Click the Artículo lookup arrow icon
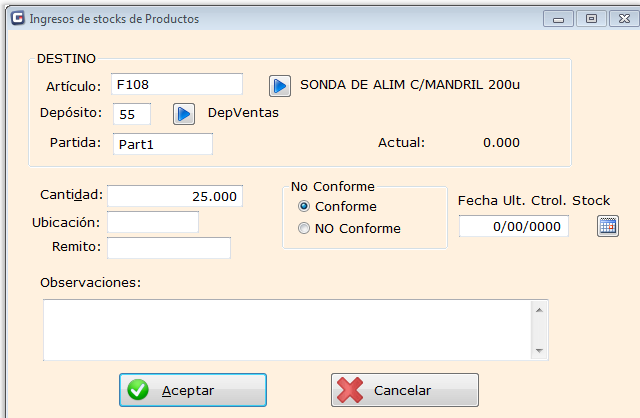 [280, 85]
